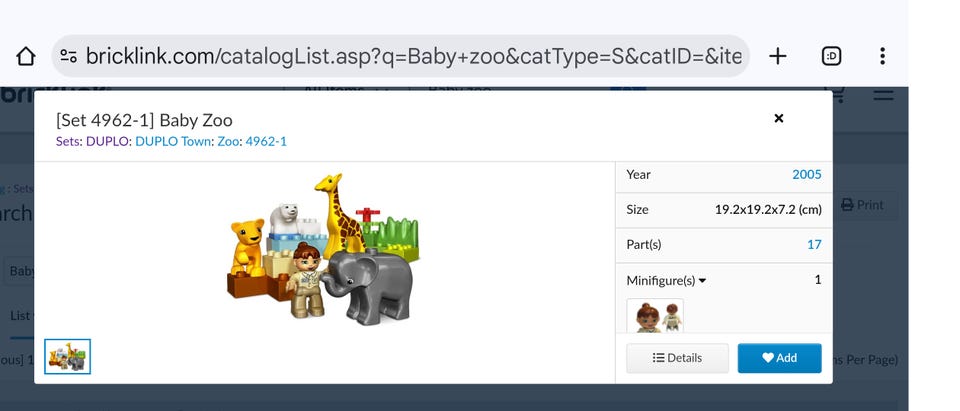Click the 2005 year link
Screen dimensions: 960x411
click(806, 174)
